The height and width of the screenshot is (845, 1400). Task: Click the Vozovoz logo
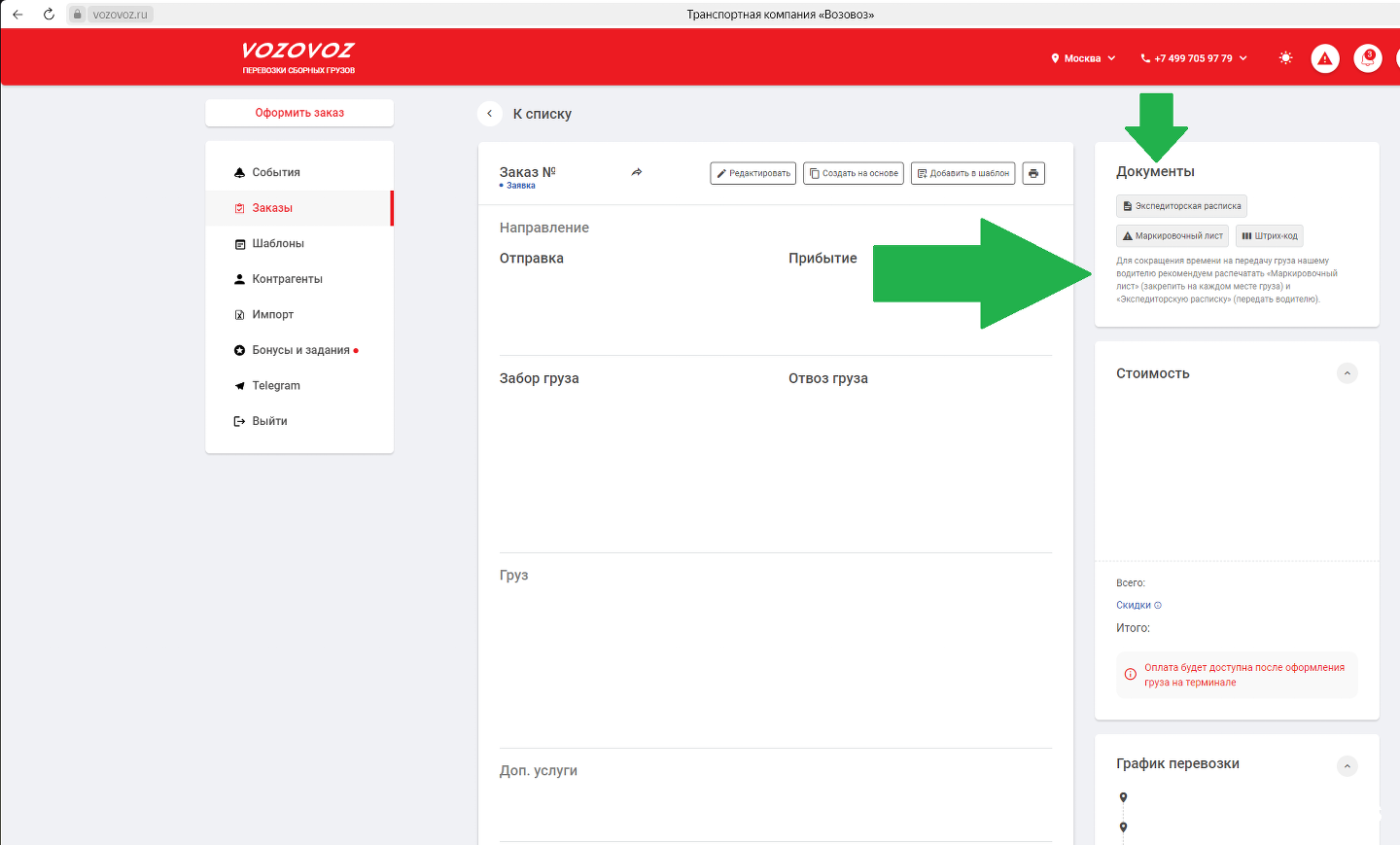tap(298, 56)
